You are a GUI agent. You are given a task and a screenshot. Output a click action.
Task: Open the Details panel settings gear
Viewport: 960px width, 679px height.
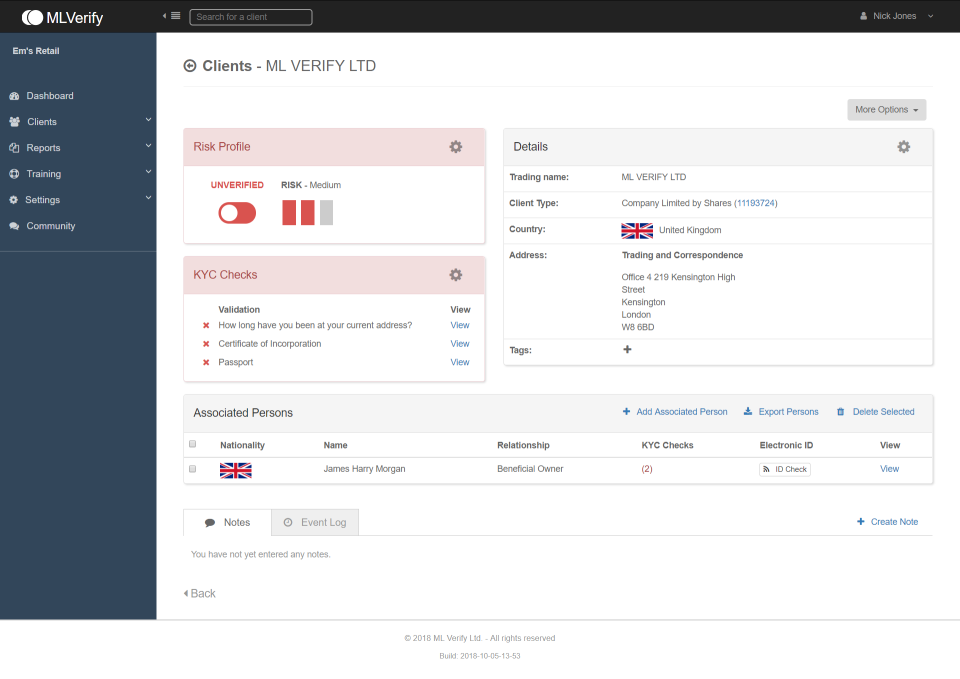coord(904,146)
